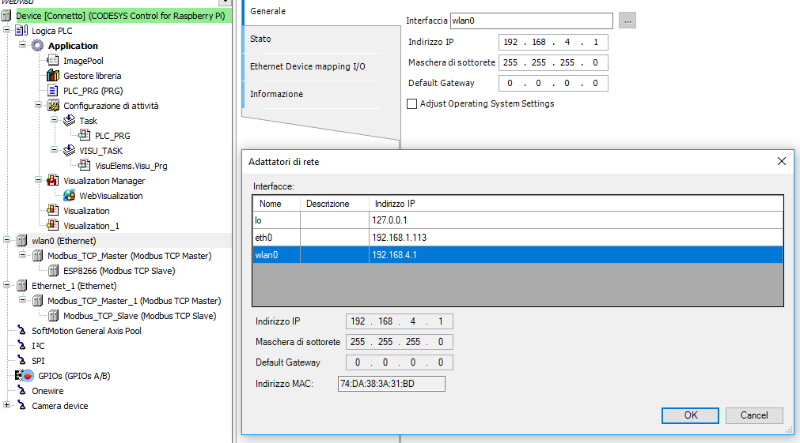This screenshot has height=443, width=800.
Task: Close the Adattatori di rete dialog
Action: (x=782, y=161)
